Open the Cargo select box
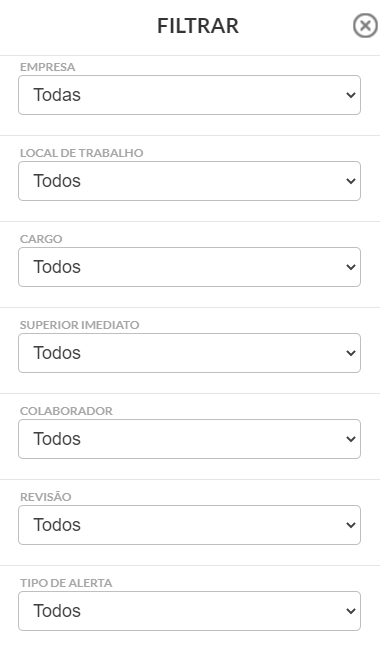 190,267
